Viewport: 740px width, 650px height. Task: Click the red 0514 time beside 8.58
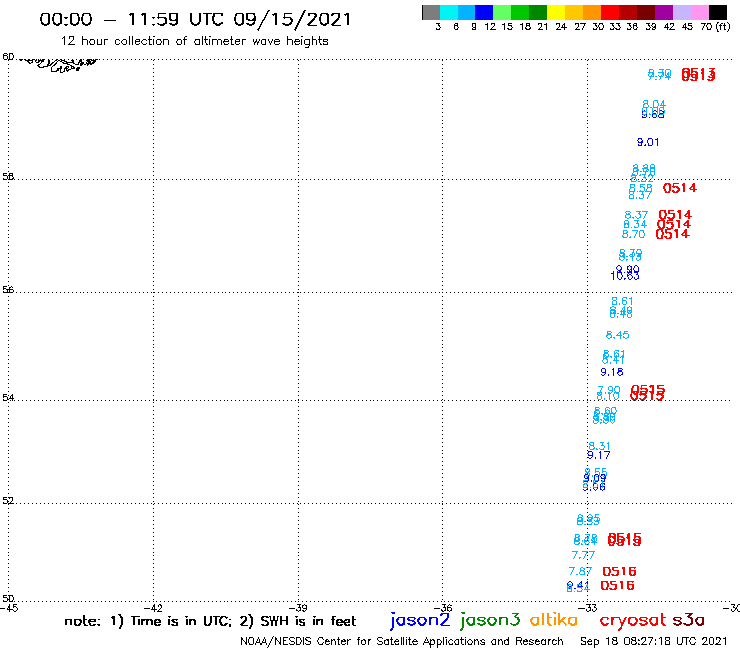tap(680, 188)
